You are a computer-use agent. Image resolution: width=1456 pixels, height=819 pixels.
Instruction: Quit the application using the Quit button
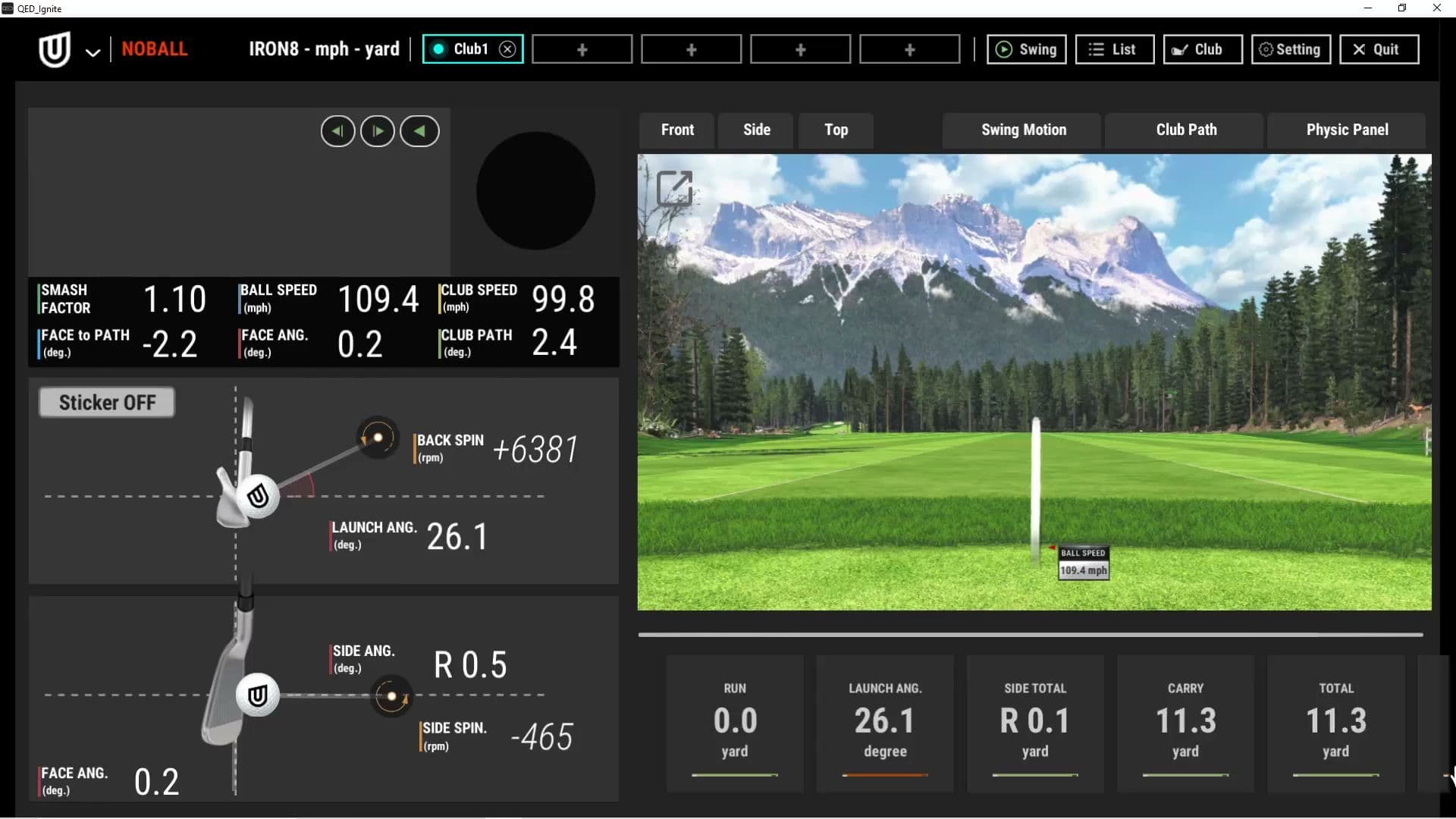[1378, 49]
